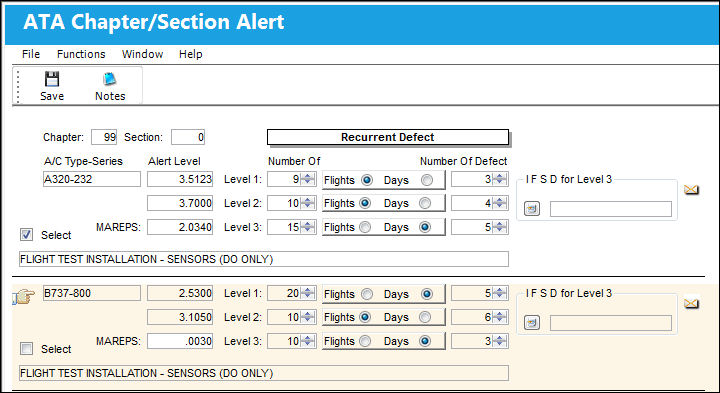This screenshot has height=393, width=720.
Task: Click the A/C Type-Series field A320-232
Action: (92, 179)
